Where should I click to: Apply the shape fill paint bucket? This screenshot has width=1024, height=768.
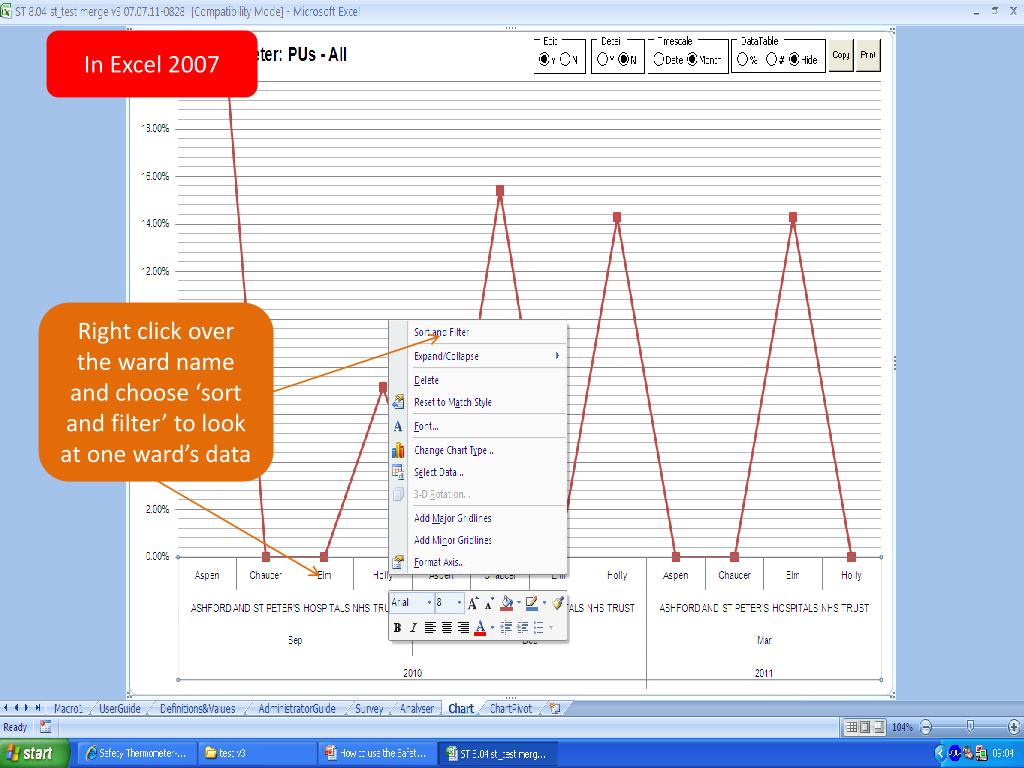point(506,603)
